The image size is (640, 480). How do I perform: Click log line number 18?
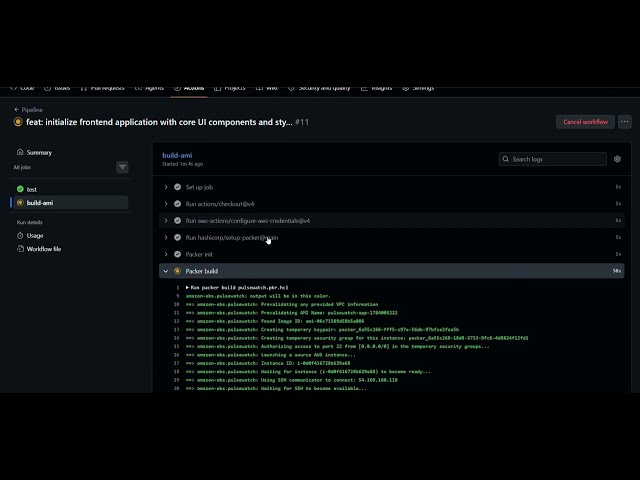coord(177,371)
